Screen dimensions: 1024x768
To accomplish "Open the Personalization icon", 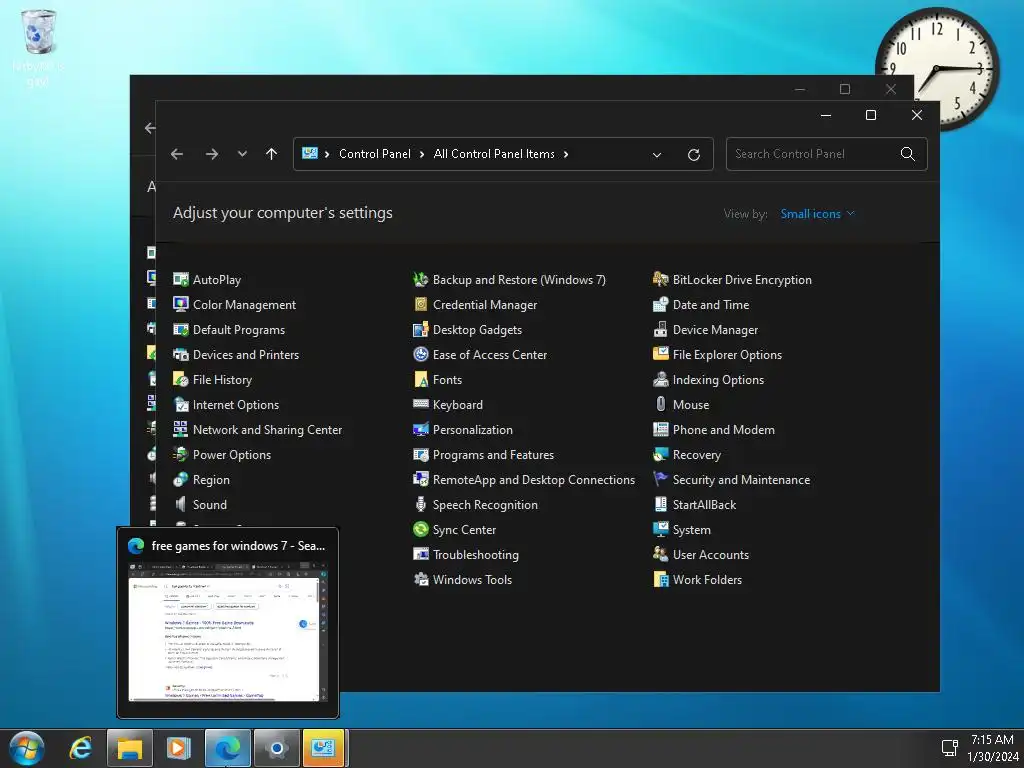I will tap(421, 430).
